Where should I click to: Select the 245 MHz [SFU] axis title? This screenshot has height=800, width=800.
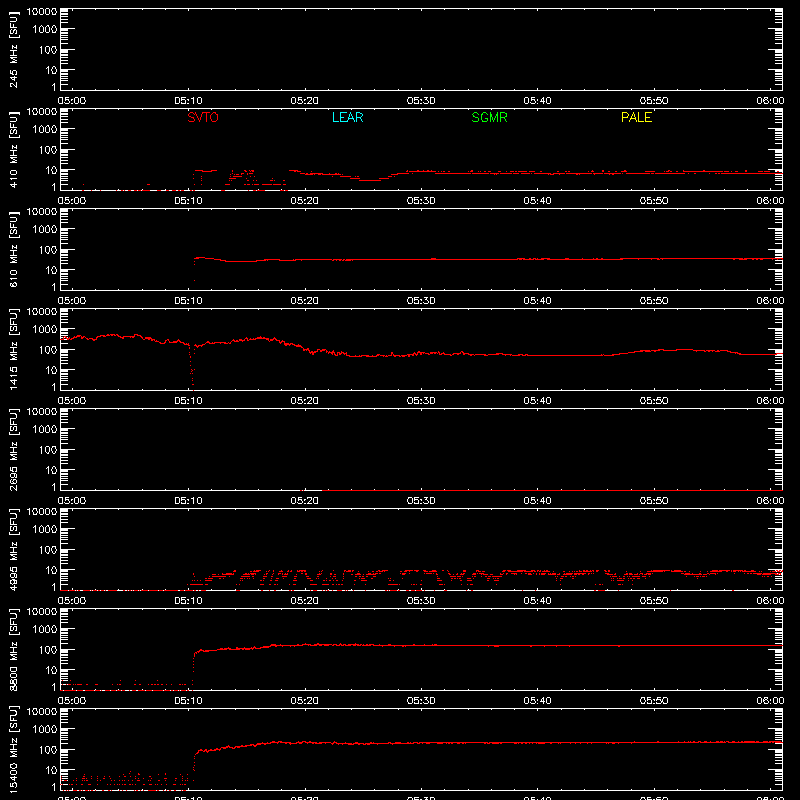[x=13, y=49]
